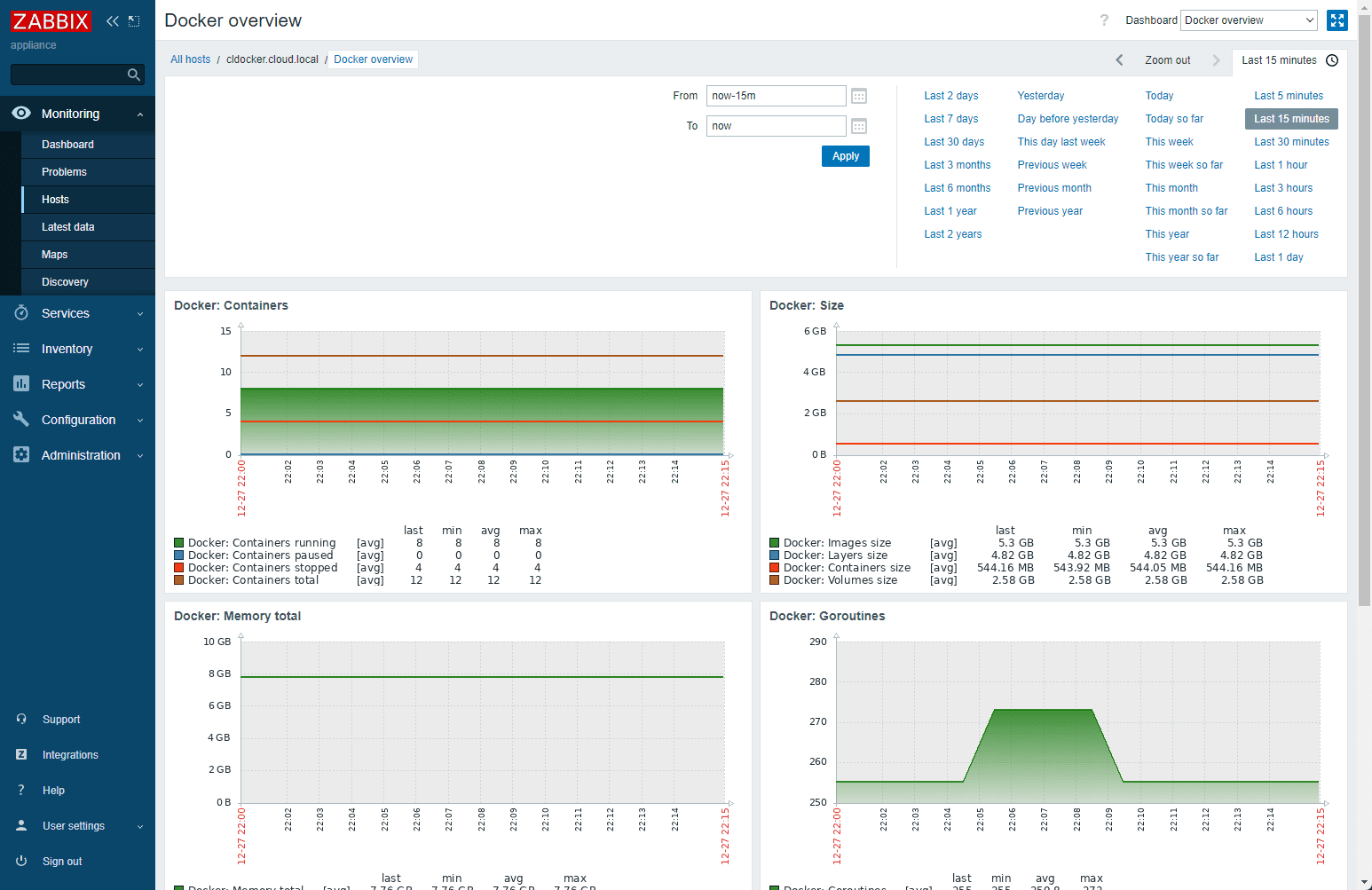
Task: Click the All hosts breadcrumb link
Action: [x=191, y=59]
